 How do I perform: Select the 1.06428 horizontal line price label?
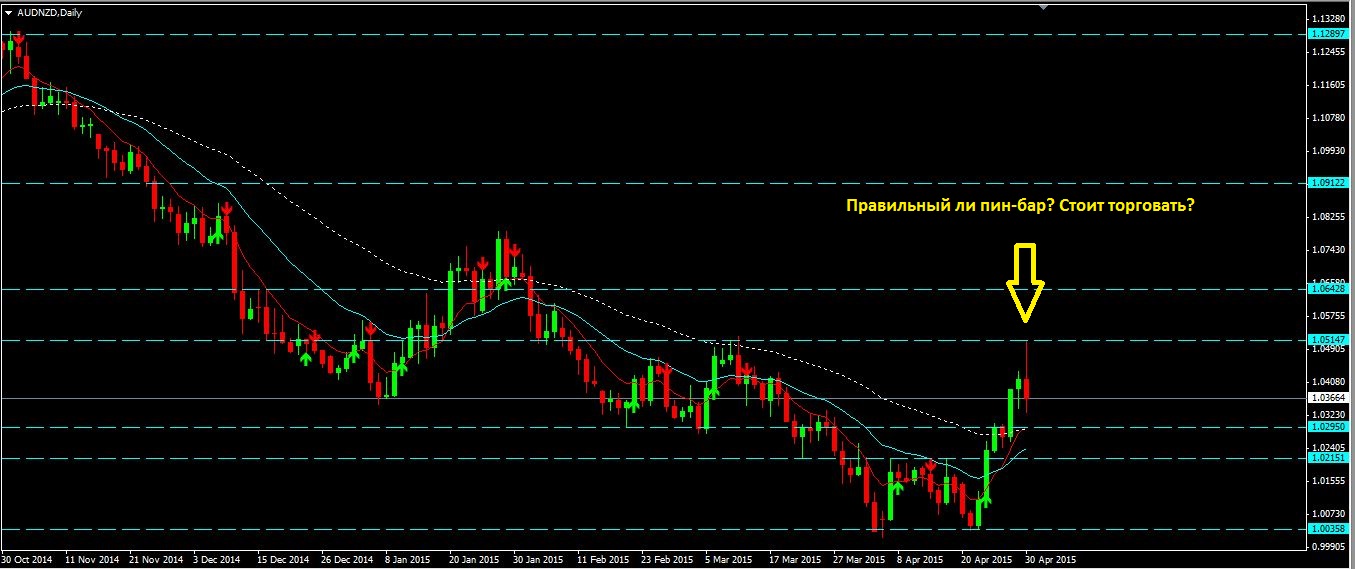coord(1329,288)
